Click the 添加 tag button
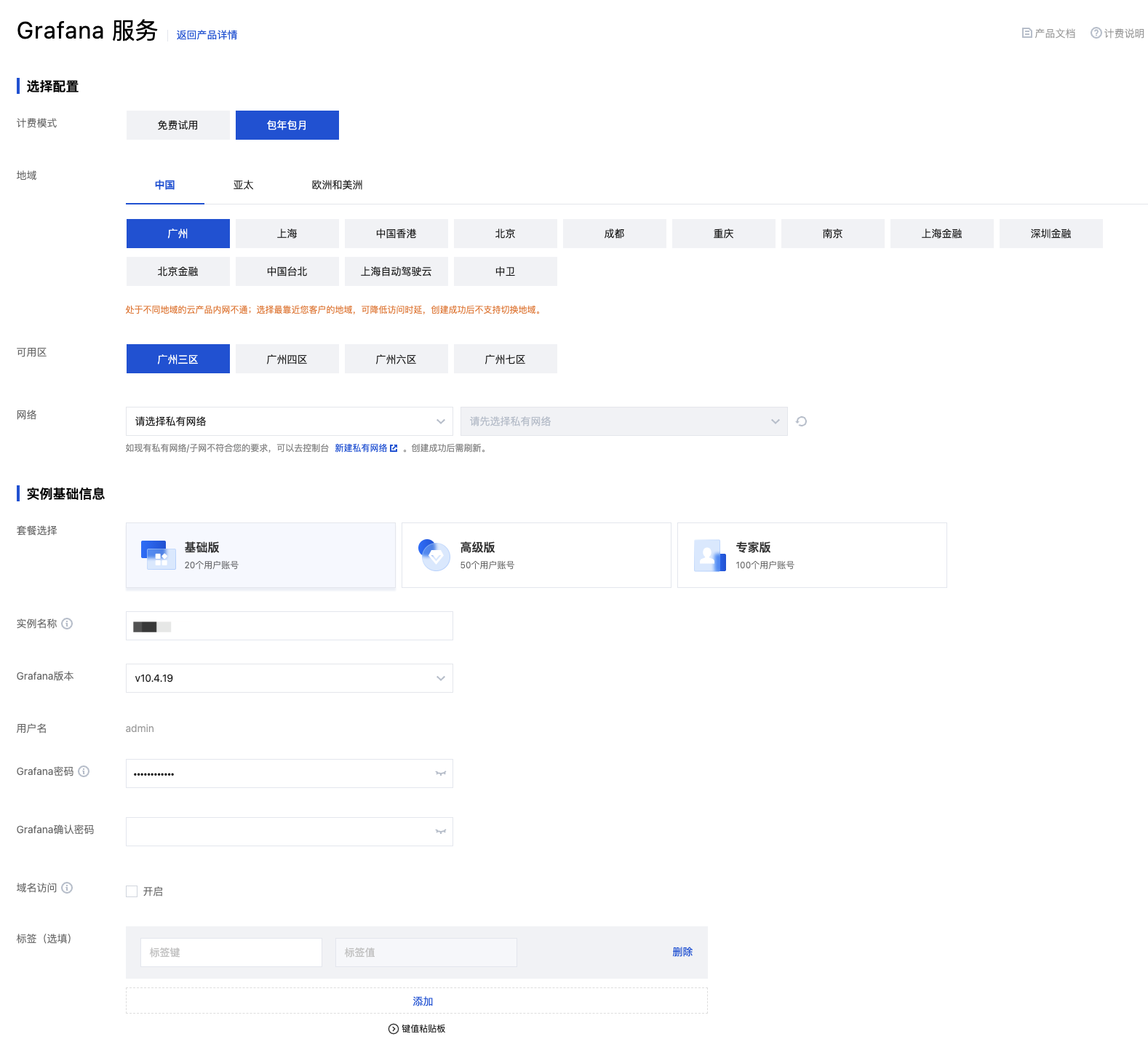The width and height of the screenshot is (1148, 1042). click(417, 1001)
